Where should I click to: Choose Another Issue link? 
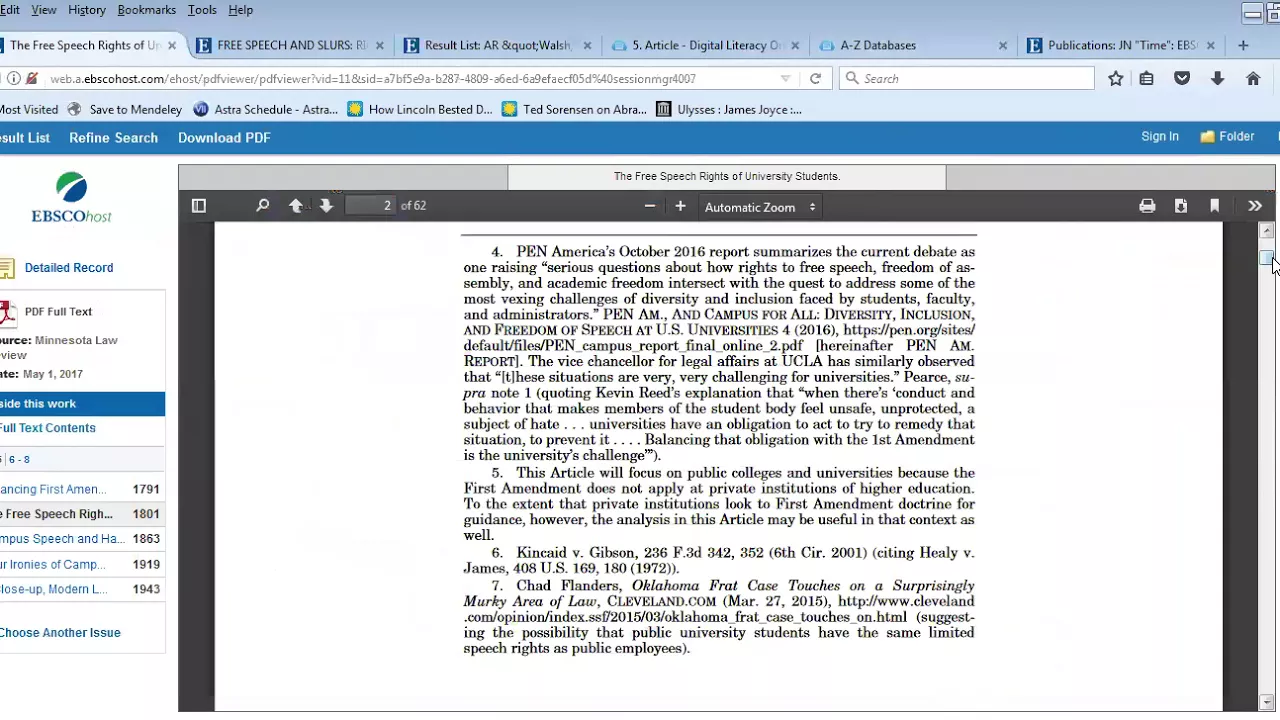(x=60, y=633)
